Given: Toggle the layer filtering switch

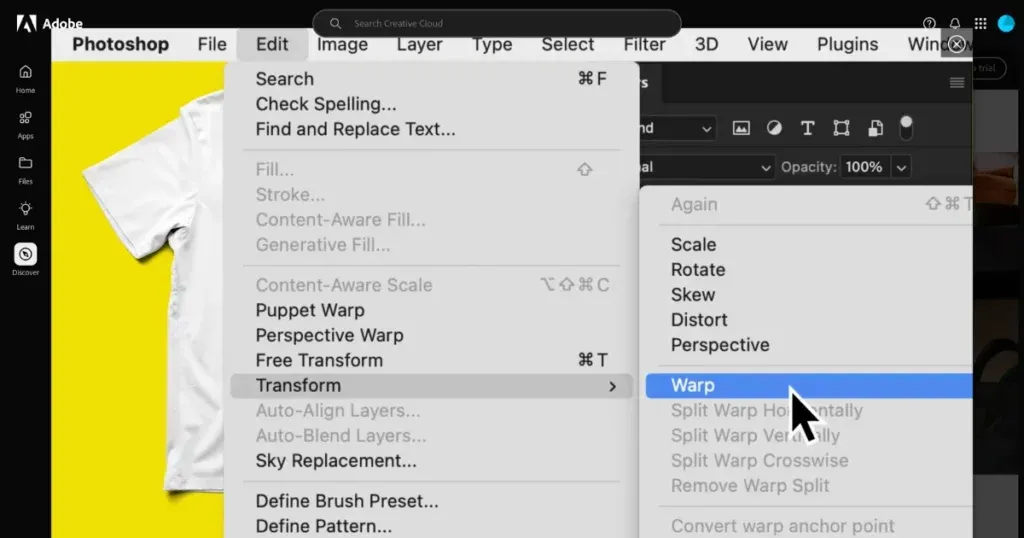Looking at the screenshot, I should point(906,127).
